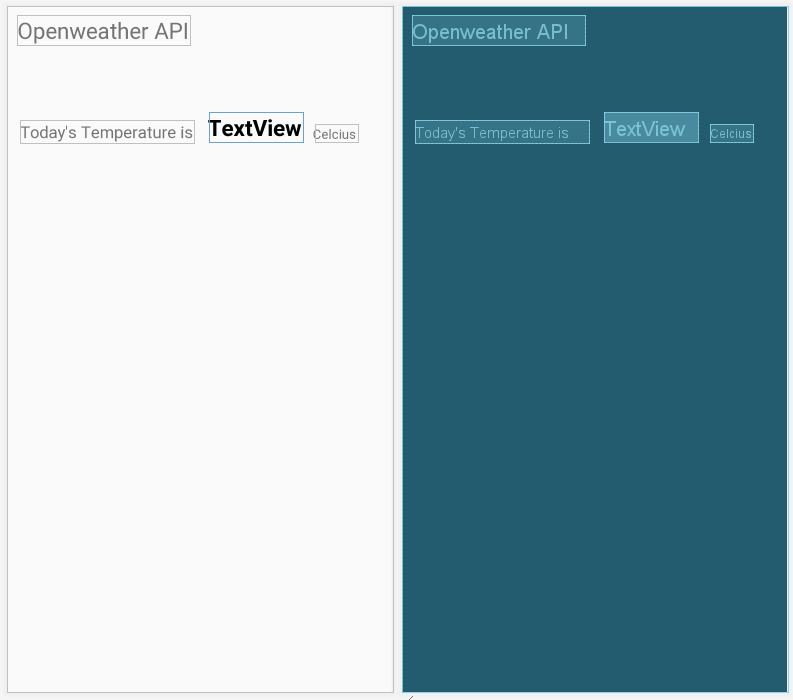Screen dimensions: 793x700
Task: Select the Openweather API title in blueprint view
Action: pyautogui.click(x=498, y=31)
